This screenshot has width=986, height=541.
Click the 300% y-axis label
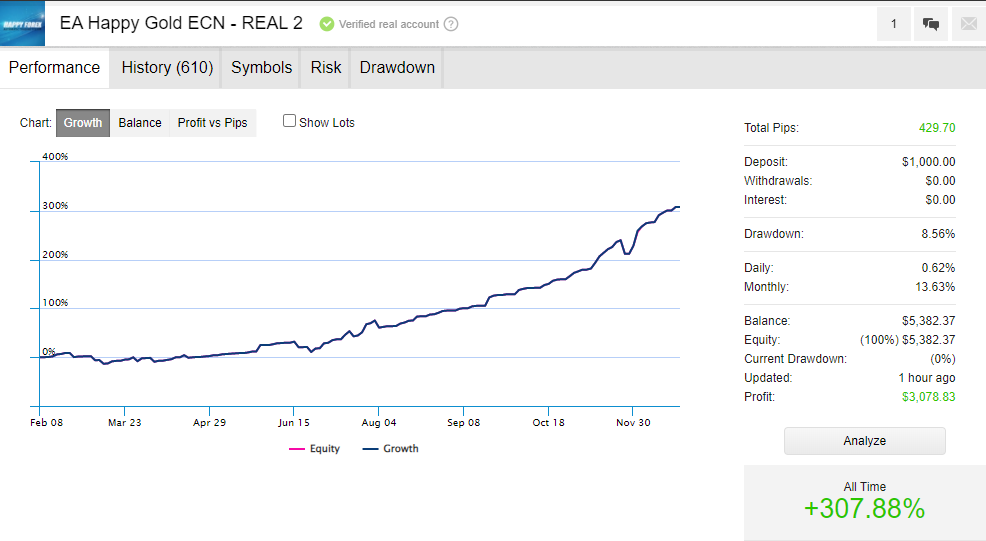tap(55, 206)
